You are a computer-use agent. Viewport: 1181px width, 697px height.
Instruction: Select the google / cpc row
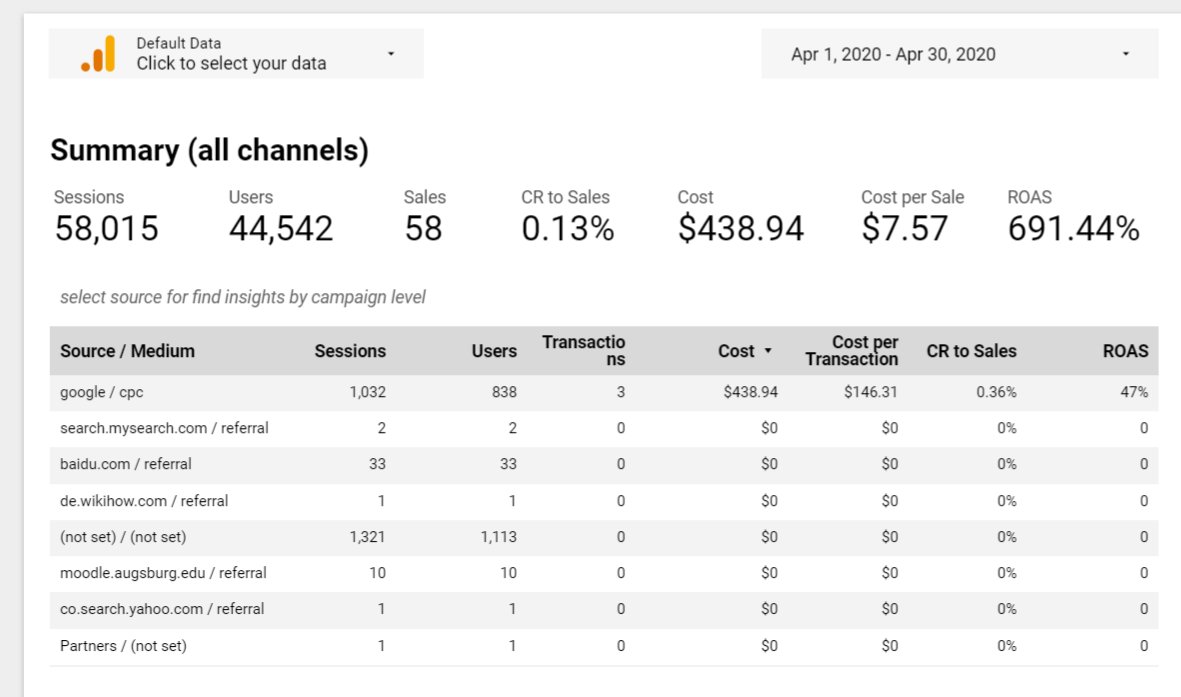click(103, 392)
